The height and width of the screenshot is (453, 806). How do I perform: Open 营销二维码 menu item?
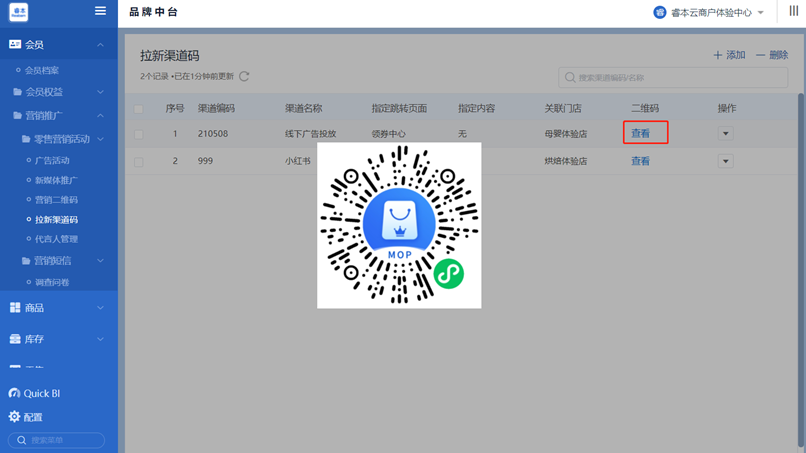click(x=56, y=200)
